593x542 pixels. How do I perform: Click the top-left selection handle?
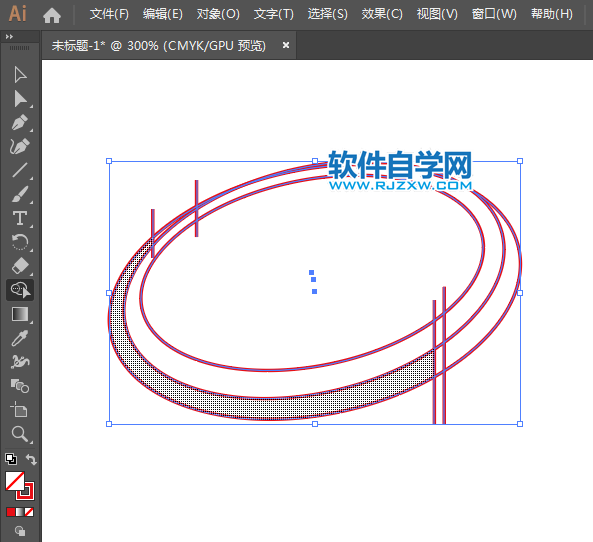point(109,161)
